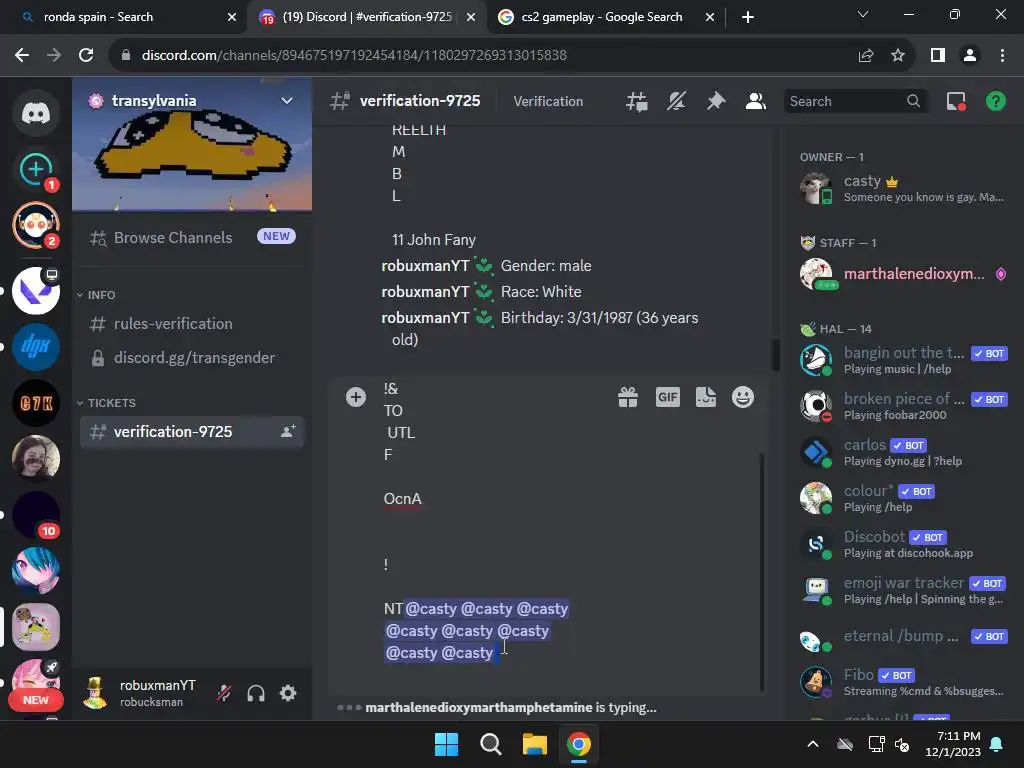Open User Settings gear icon
This screenshot has width=1024, height=768.
pos(288,693)
